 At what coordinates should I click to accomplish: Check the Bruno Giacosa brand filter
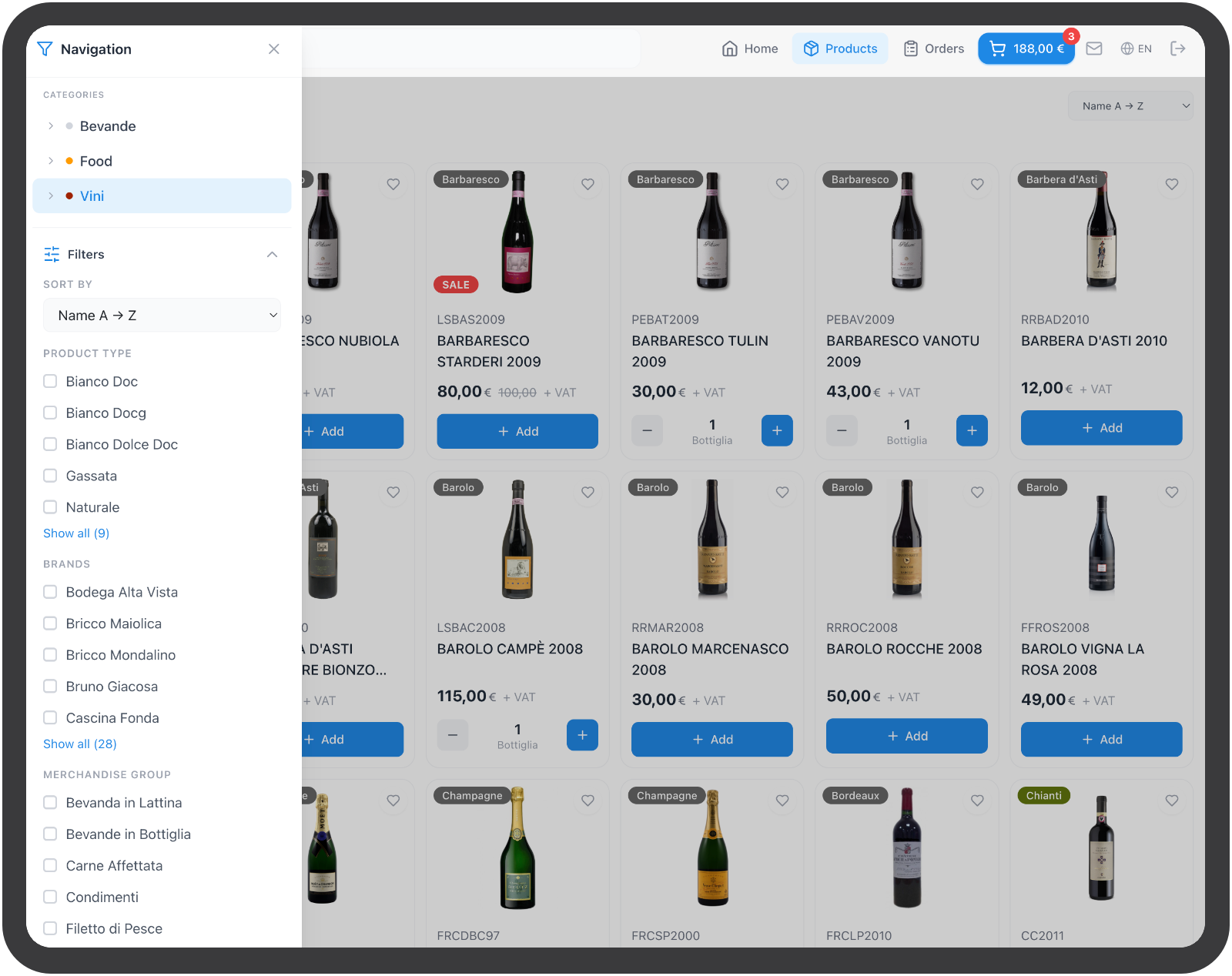(51, 687)
